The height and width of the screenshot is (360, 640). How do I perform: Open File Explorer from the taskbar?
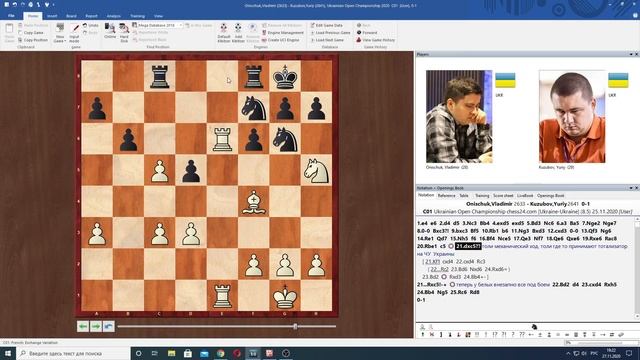point(171,353)
